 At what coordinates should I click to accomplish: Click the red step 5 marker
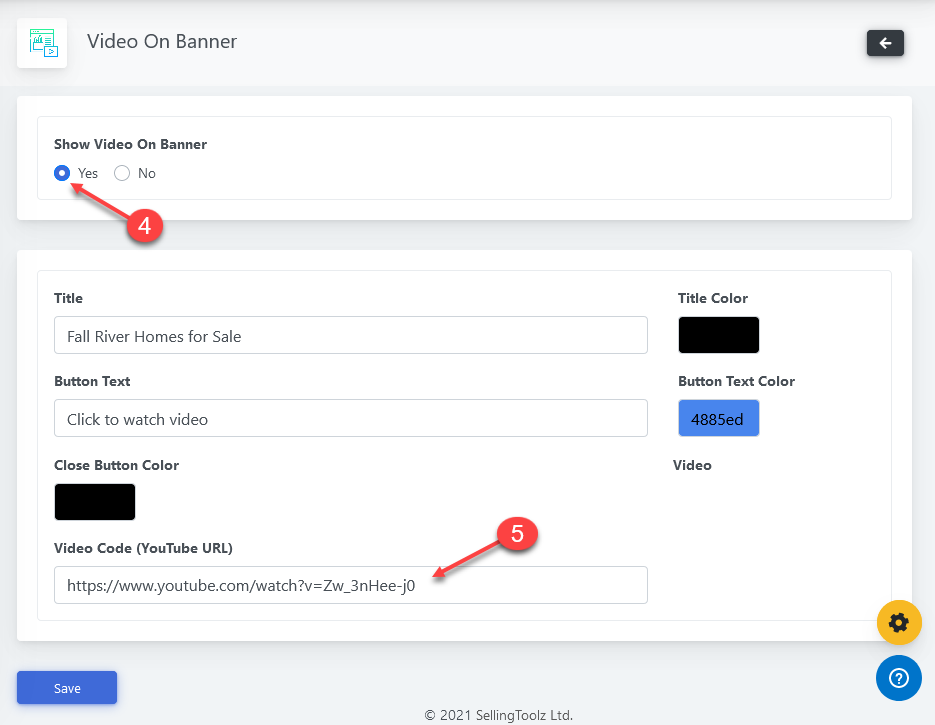pos(517,534)
